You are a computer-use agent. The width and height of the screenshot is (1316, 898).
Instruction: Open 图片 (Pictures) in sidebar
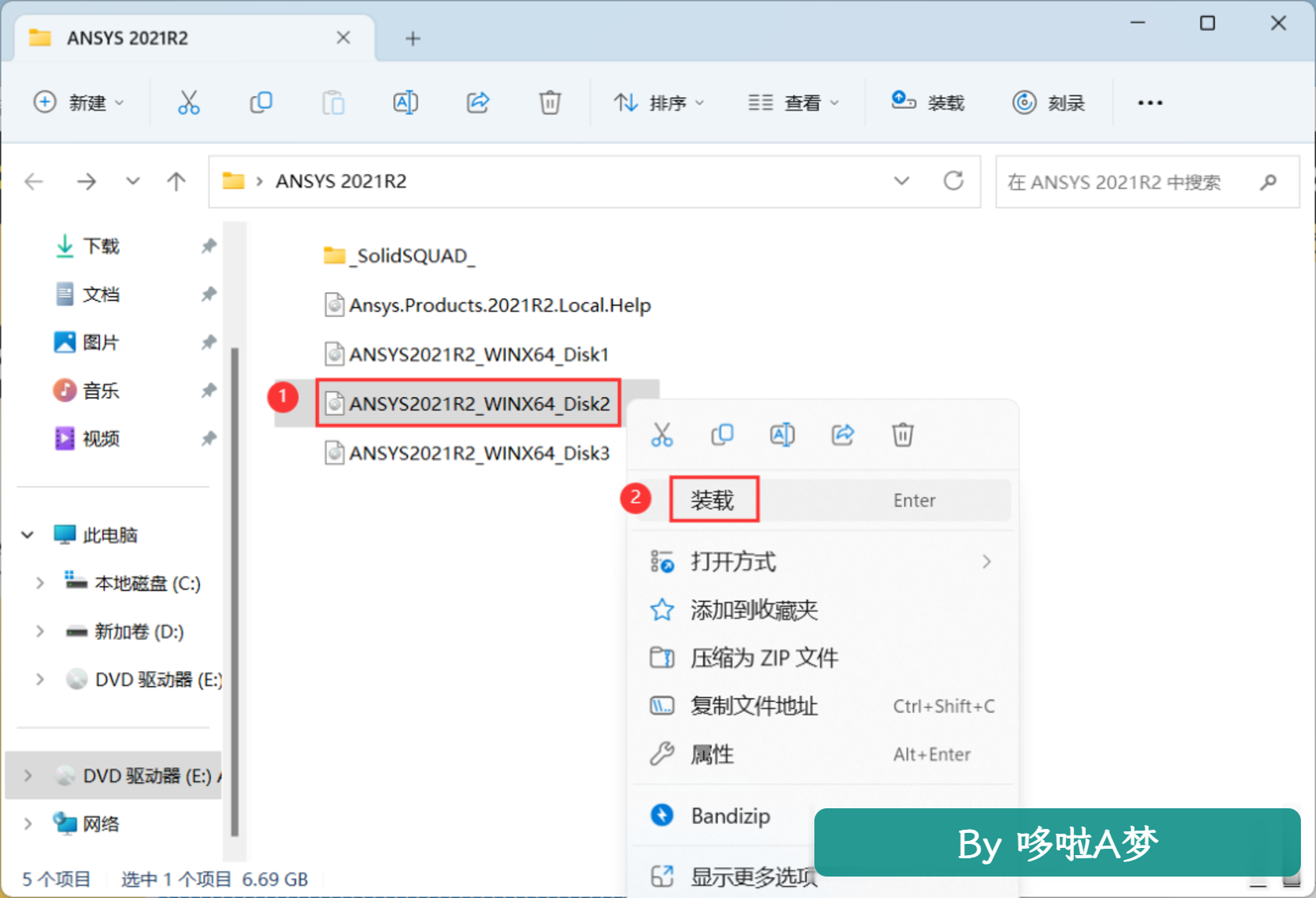tap(101, 342)
